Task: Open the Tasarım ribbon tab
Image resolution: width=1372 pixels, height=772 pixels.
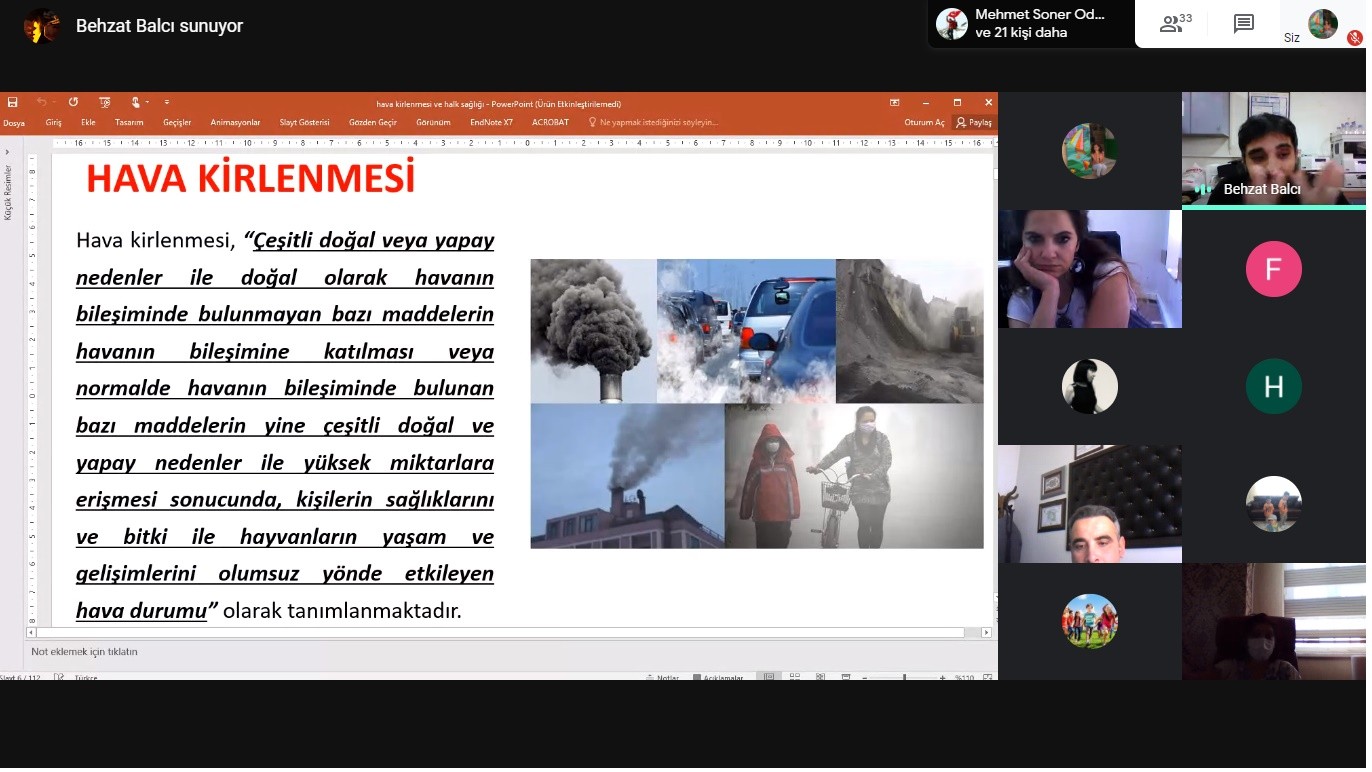Action: coord(129,123)
